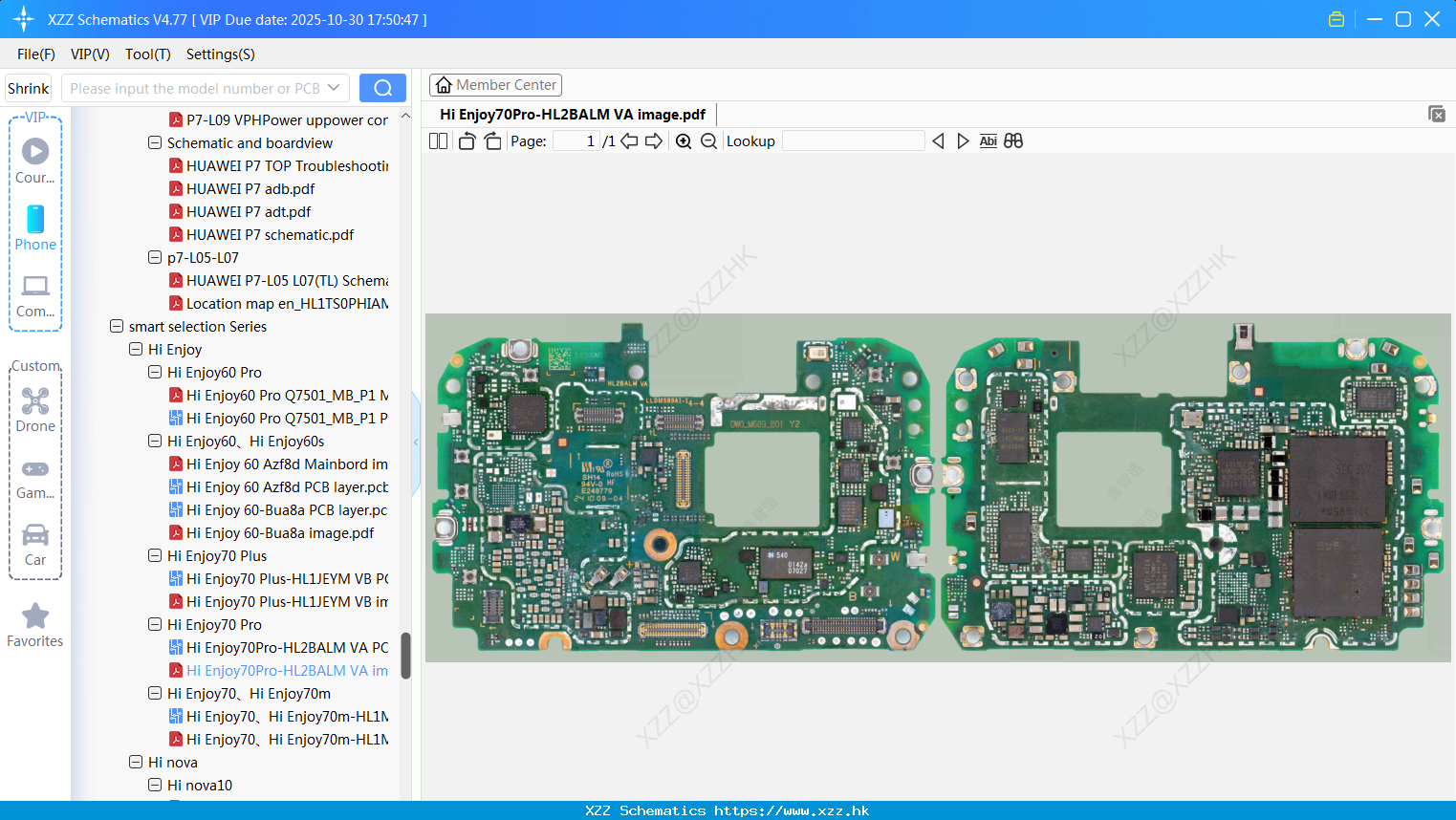
Task: Click the detach window icon at right
Action: coord(1436,114)
